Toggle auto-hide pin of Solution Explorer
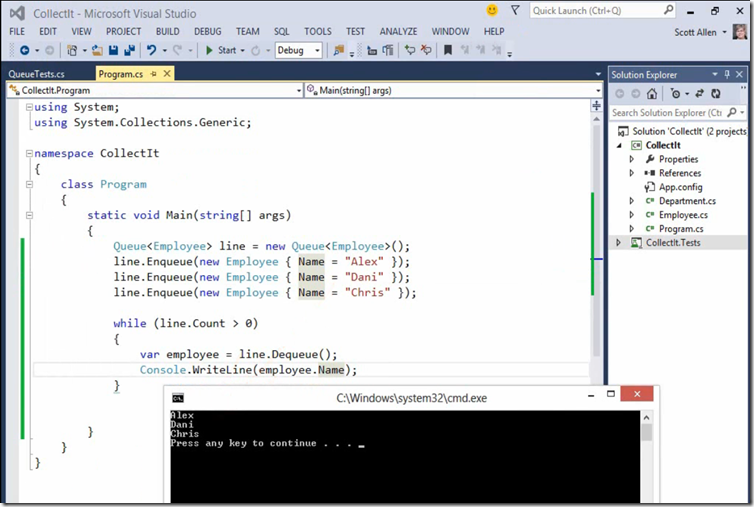Screen dimensions: 754x507 coord(727,74)
